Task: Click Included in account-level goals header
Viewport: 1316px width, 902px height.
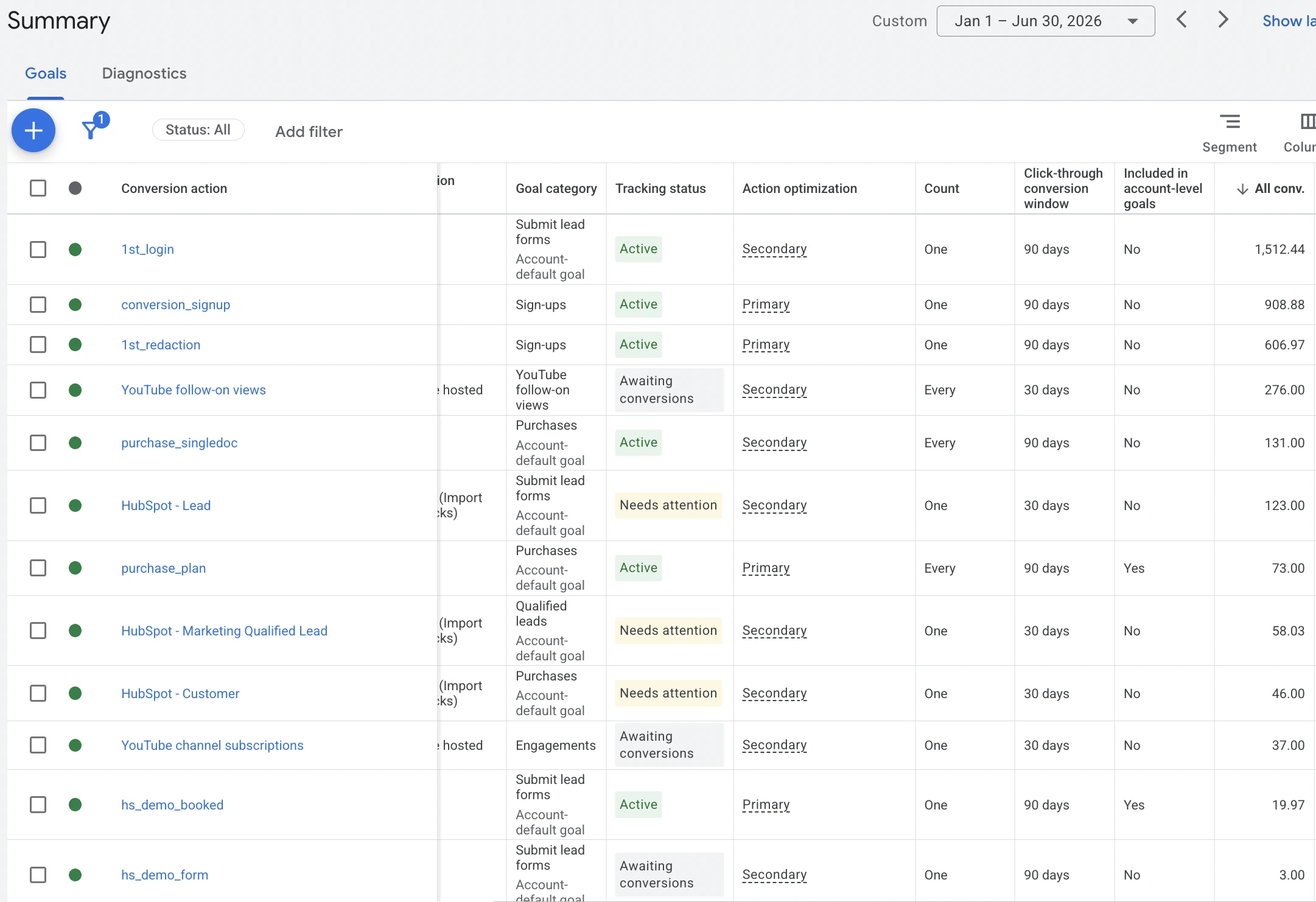Action: (x=1163, y=189)
